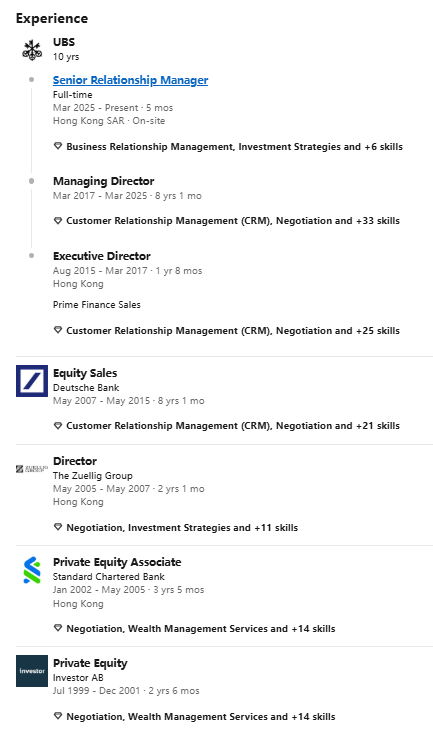Viewport: 433px width, 733px height.
Task: Expand Executive Director's +25 skills list
Action: pyautogui.click(x=233, y=331)
